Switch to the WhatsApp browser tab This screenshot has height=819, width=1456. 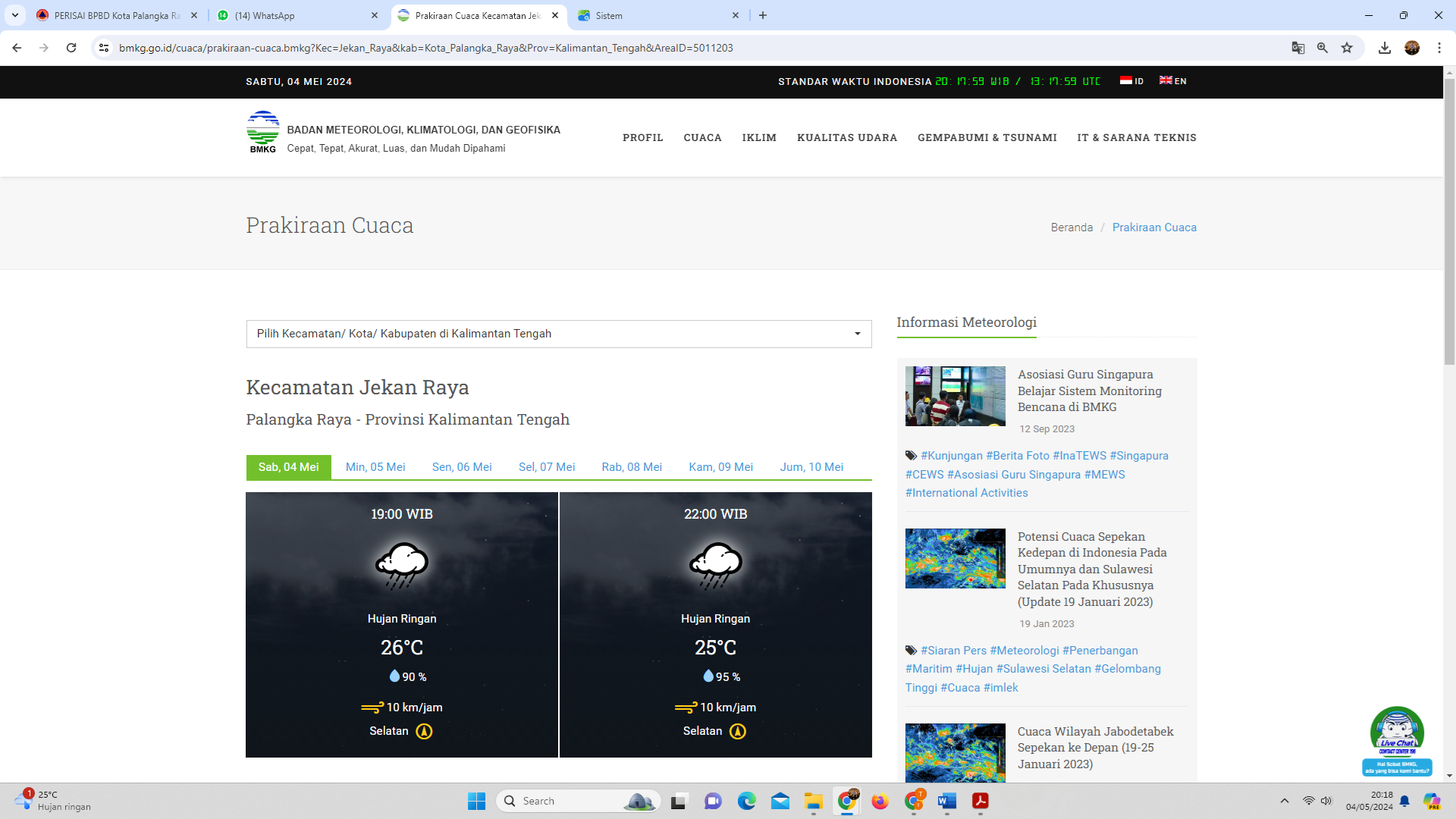coord(297,15)
